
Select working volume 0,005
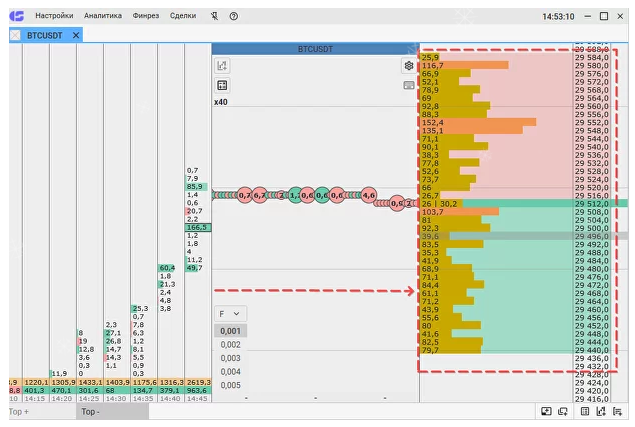coord(230,385)
